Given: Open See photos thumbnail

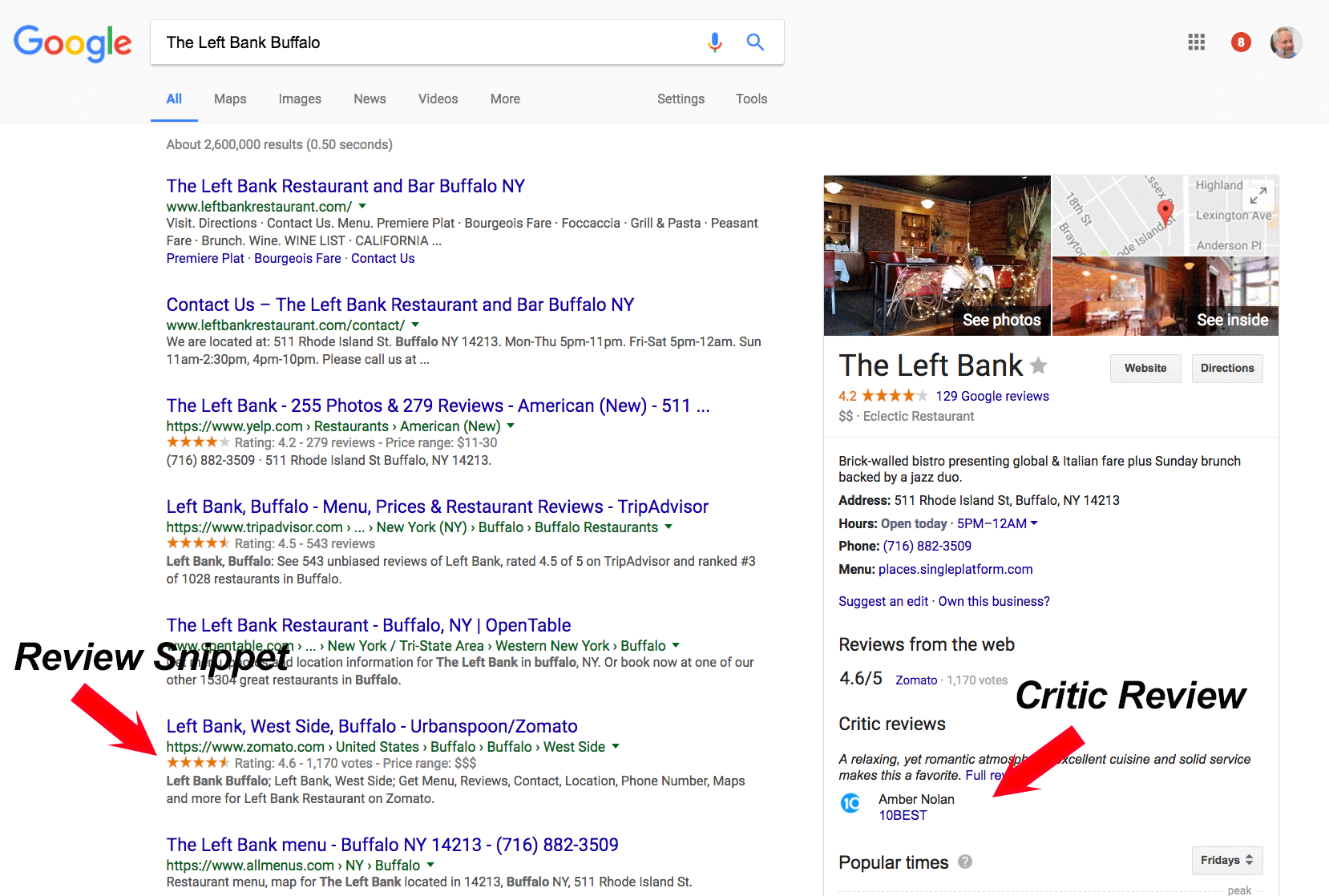Looking at the screenshot, I should 937,256.
